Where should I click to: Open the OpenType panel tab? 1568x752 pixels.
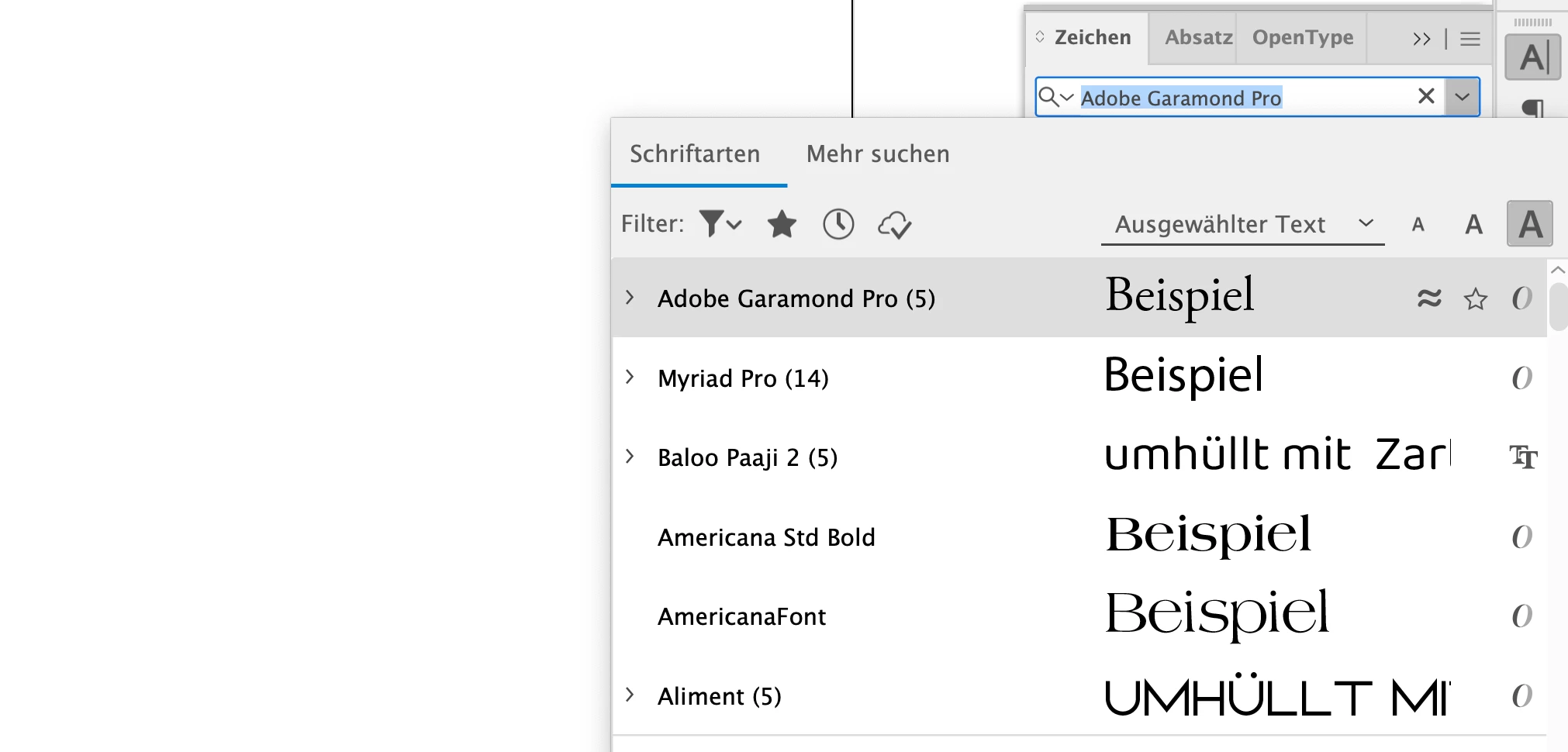[x=1303, y=37]
